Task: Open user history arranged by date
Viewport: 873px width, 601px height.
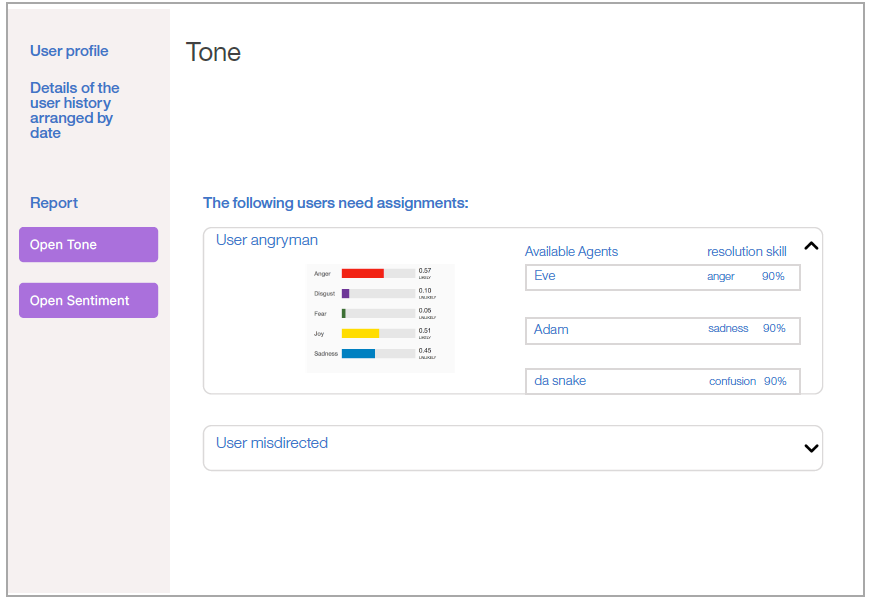Action: pos(75,110)
